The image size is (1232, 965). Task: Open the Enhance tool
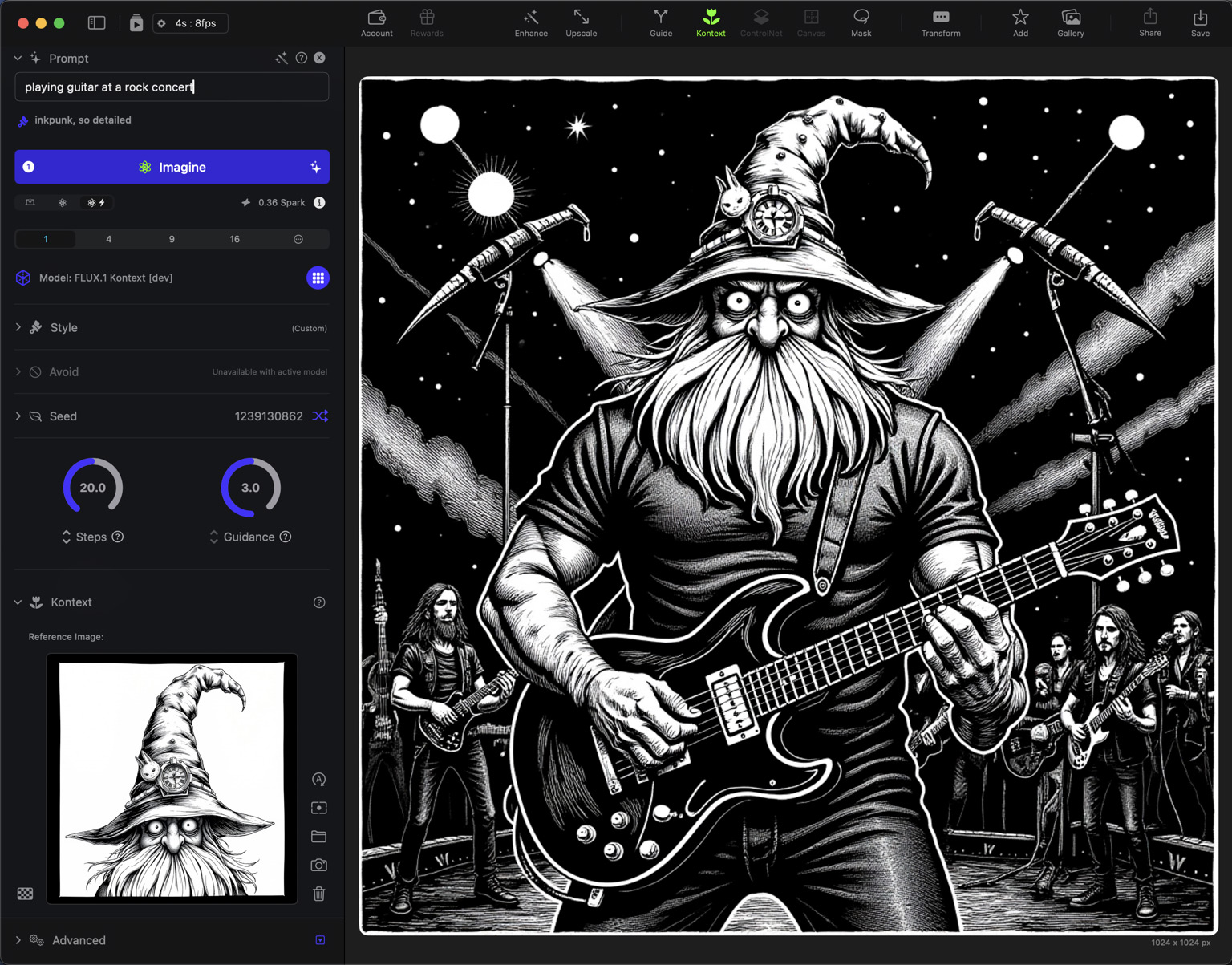point(531,22)
